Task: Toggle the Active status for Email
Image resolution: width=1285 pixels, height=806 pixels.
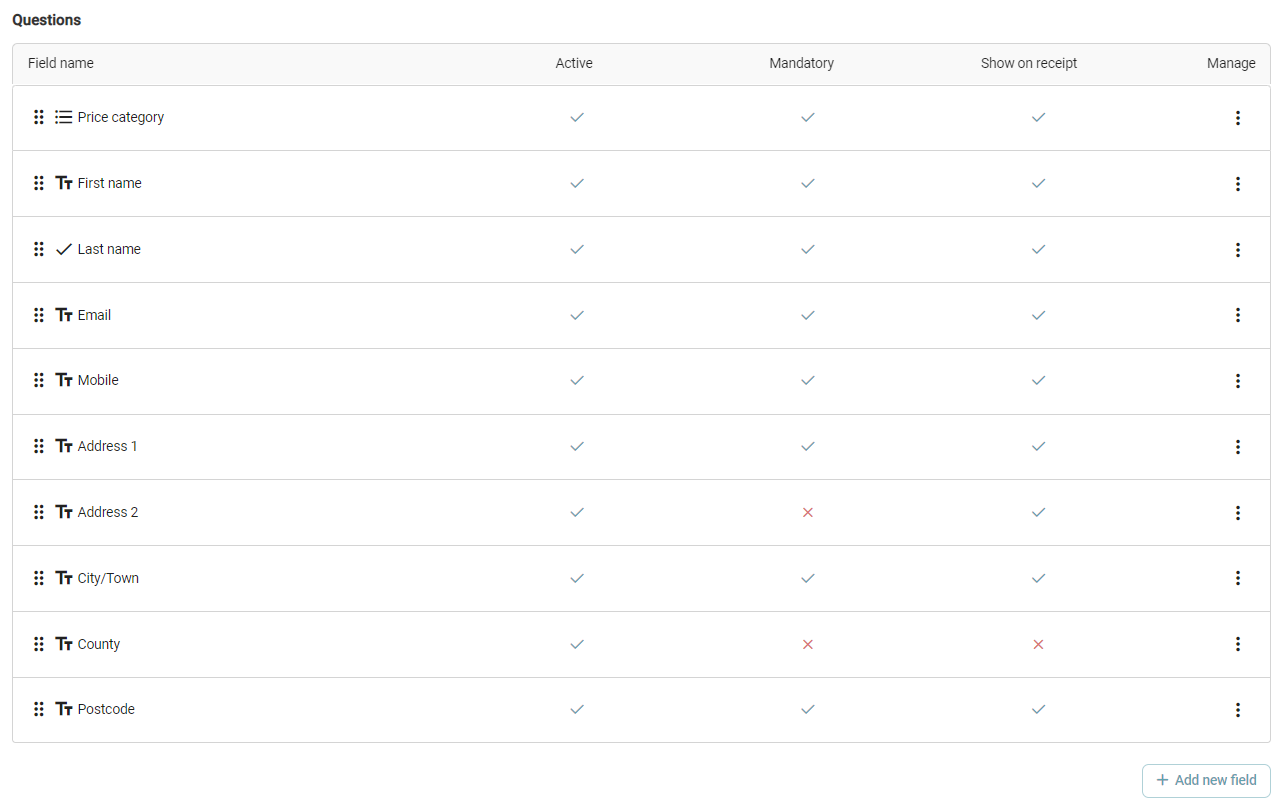Action: click(577, 315)
